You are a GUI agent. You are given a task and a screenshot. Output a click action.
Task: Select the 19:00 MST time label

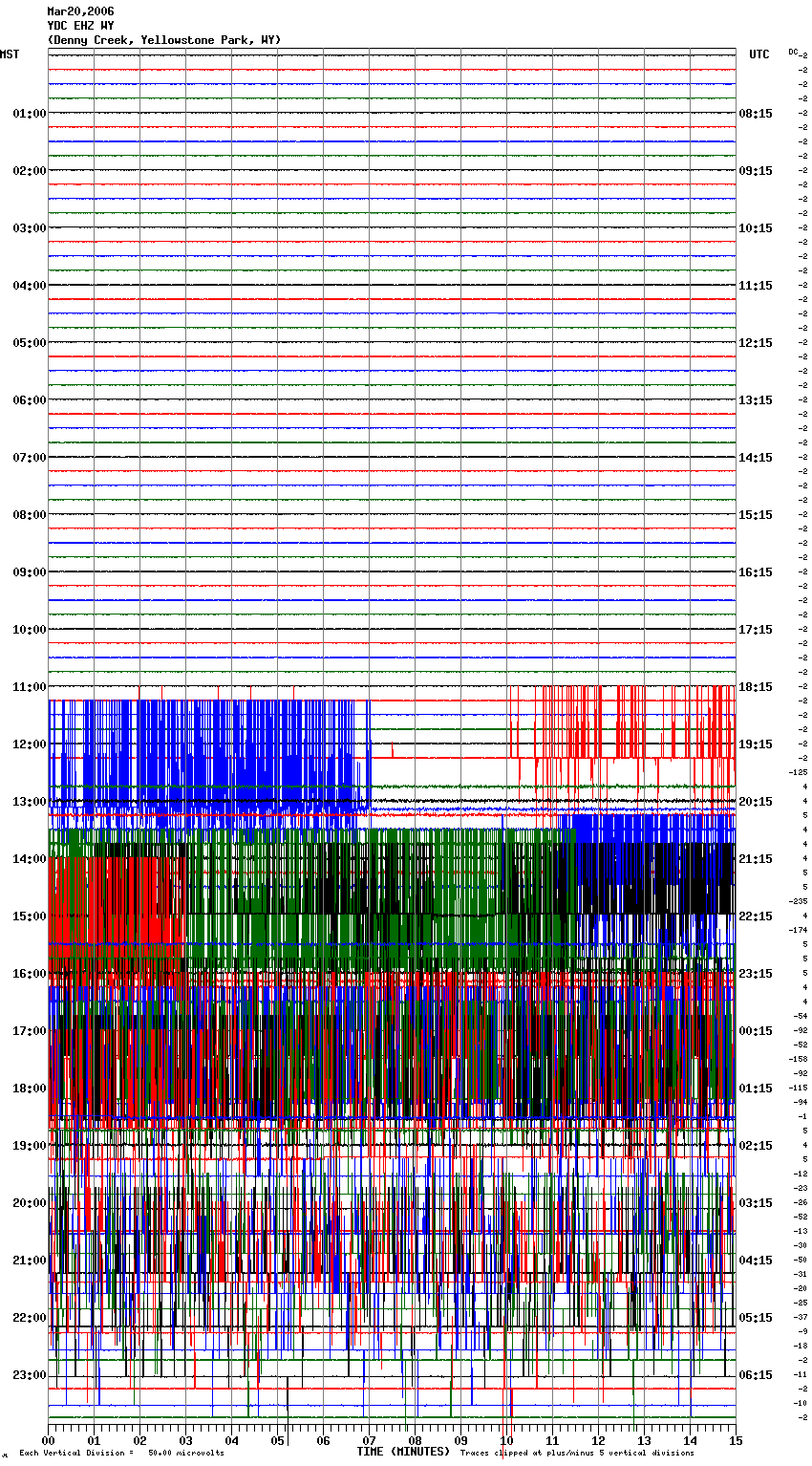pyautogui.click(x=30, y=1146)
